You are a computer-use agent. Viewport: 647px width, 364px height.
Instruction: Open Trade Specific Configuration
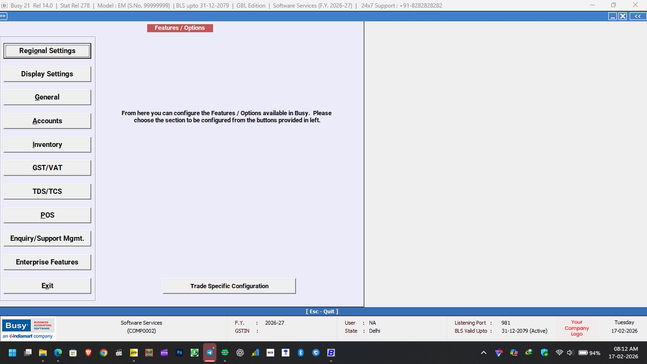(x=229, y=286)
